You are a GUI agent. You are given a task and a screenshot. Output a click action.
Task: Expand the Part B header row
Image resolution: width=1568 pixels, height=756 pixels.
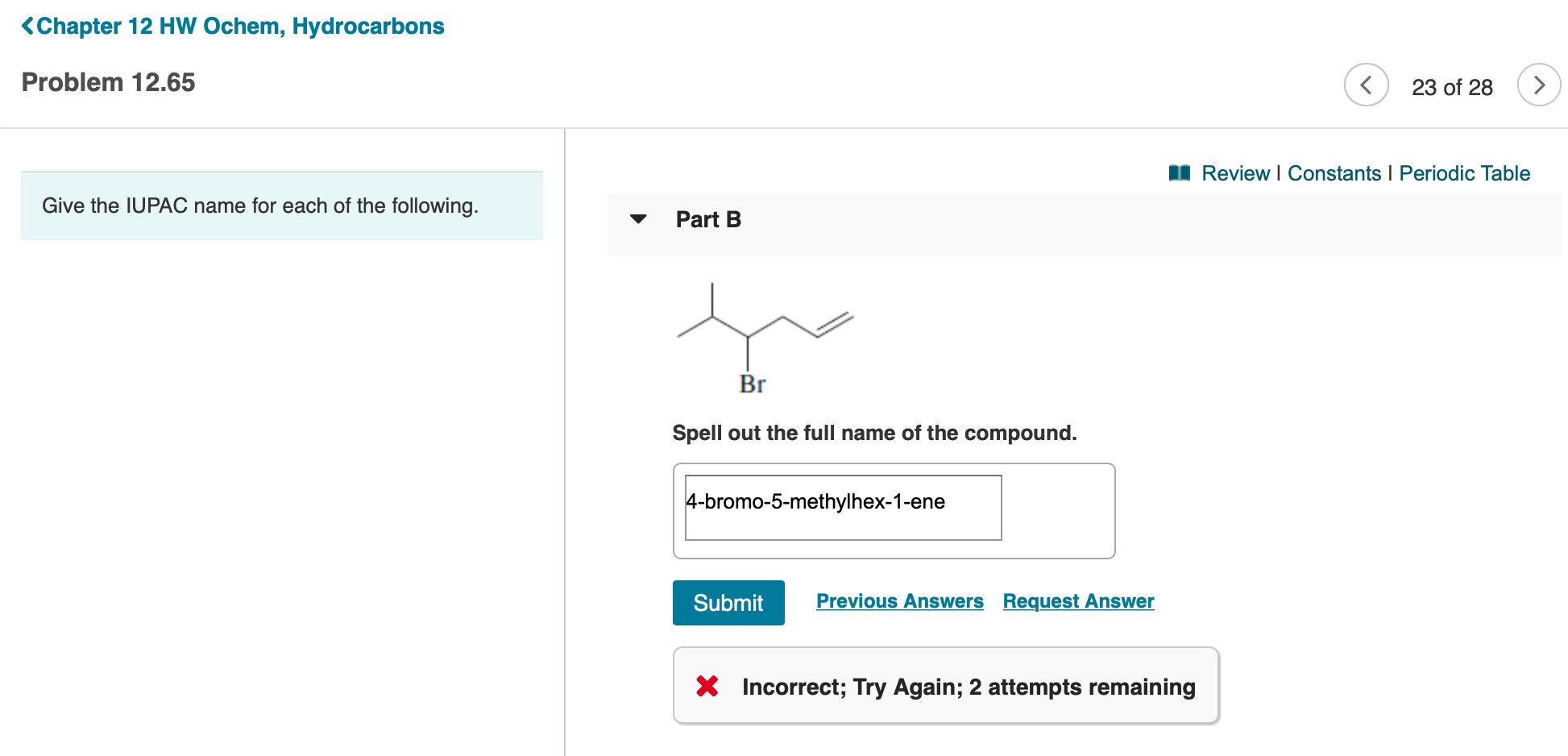point(707,218)
